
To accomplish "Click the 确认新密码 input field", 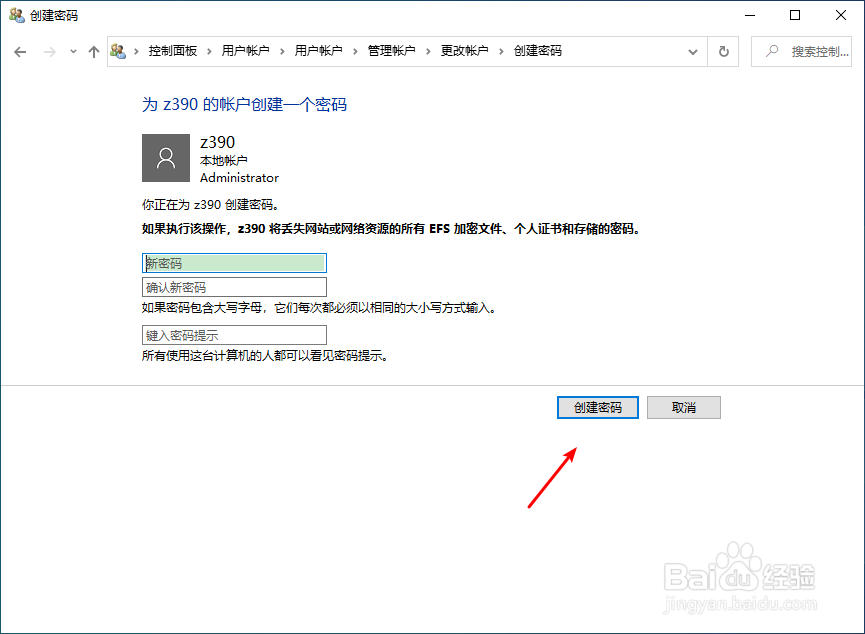I will pyautogui.click(x=233, y=286).
